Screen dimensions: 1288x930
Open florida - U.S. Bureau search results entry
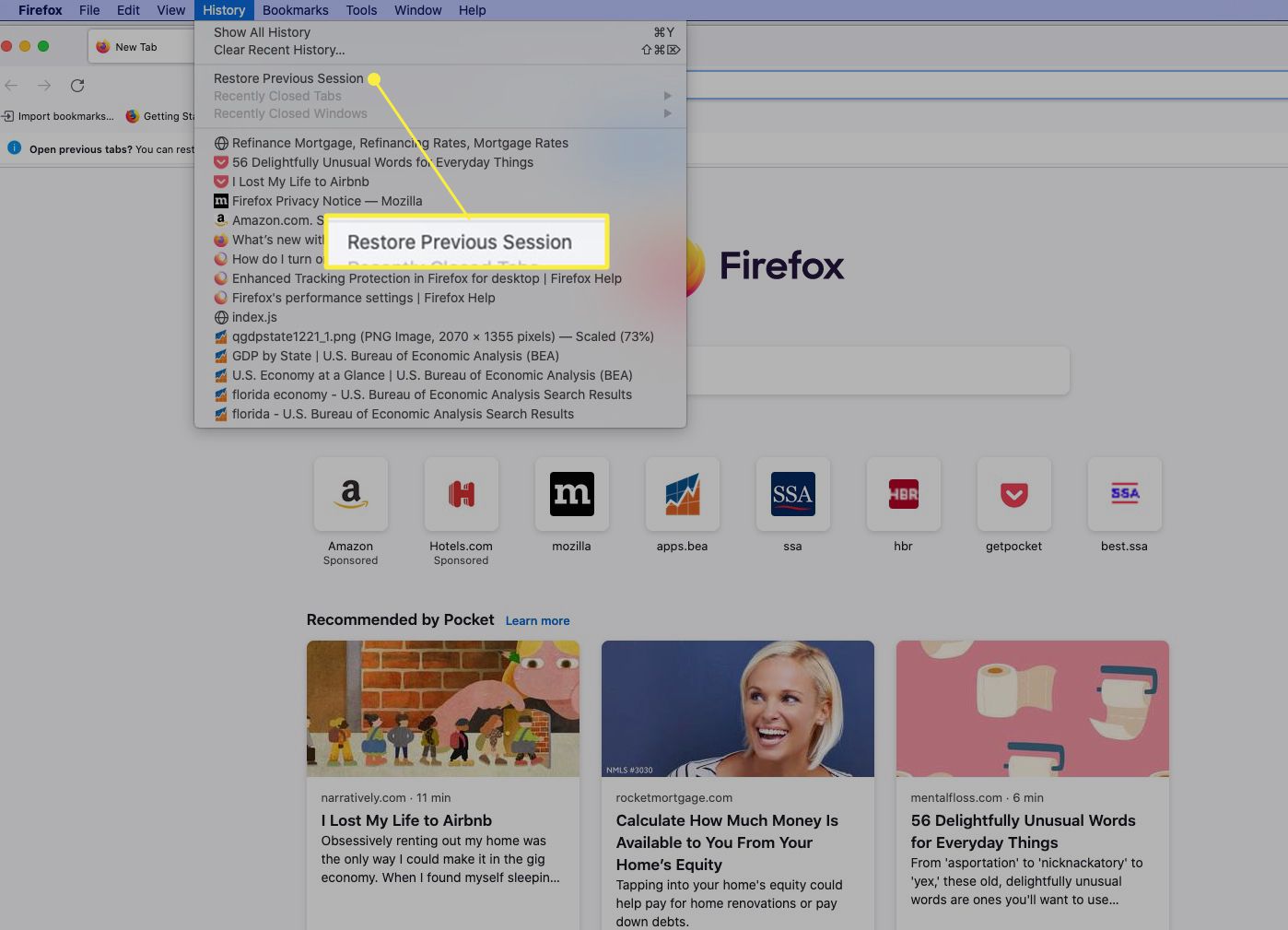(440, 414)
